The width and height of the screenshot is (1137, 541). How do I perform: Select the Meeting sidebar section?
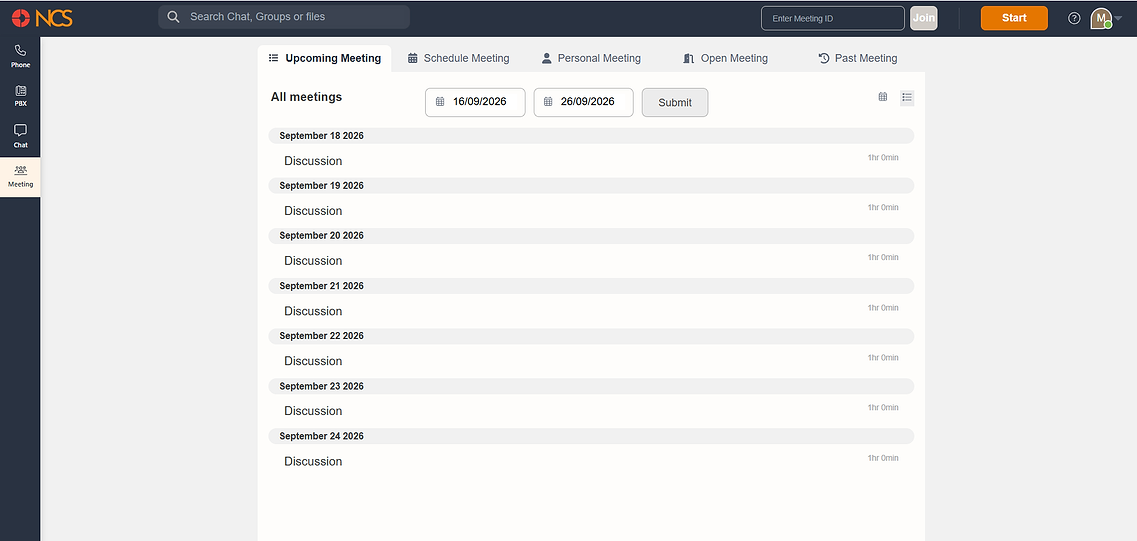[x=20, y=176]
